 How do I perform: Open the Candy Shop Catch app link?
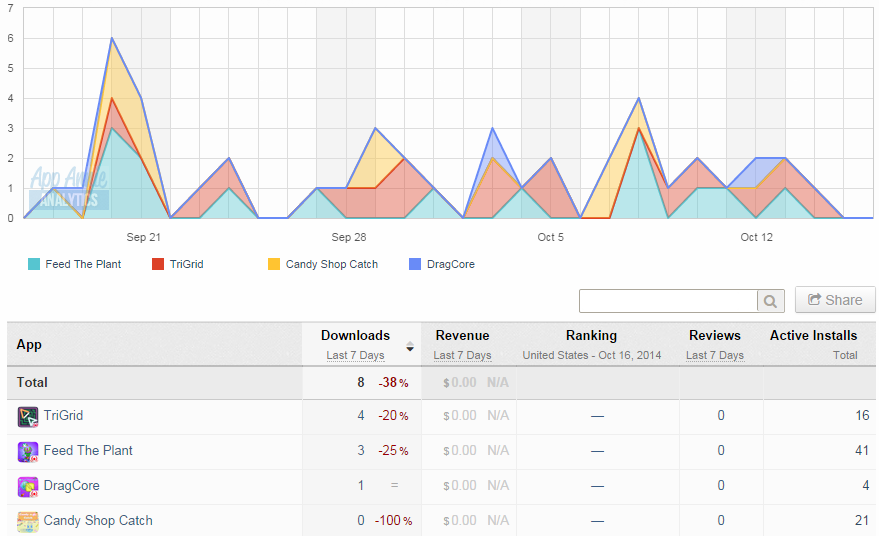tap(98, 520)
